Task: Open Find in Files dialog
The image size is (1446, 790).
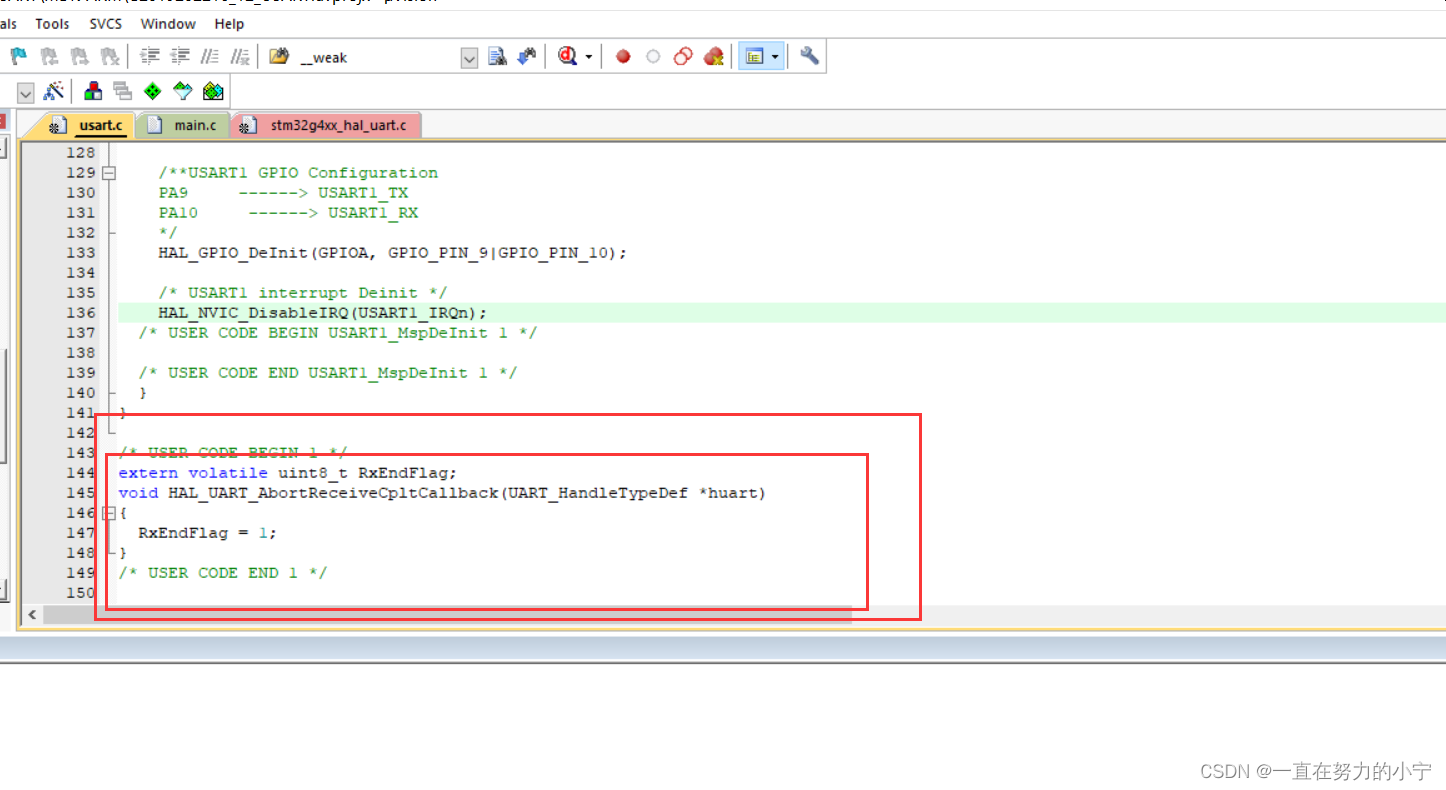Action: coord(279,57)
